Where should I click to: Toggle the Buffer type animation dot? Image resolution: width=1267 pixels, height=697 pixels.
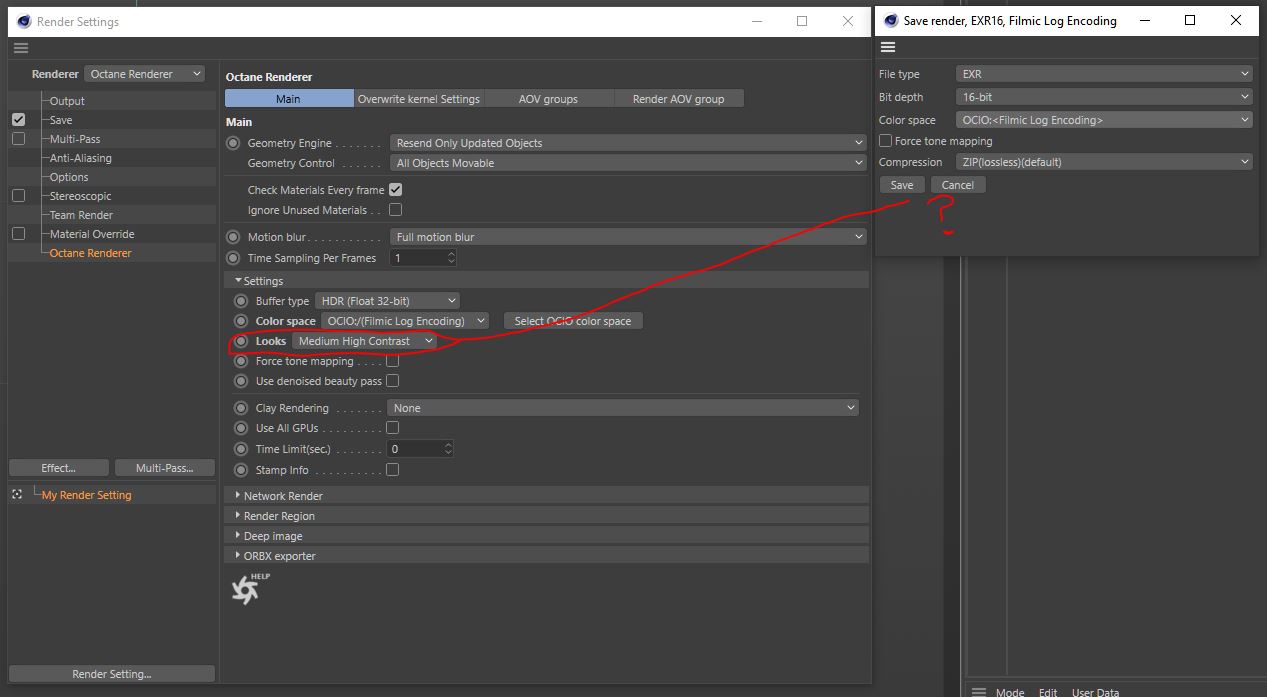(x=240, y=301)
